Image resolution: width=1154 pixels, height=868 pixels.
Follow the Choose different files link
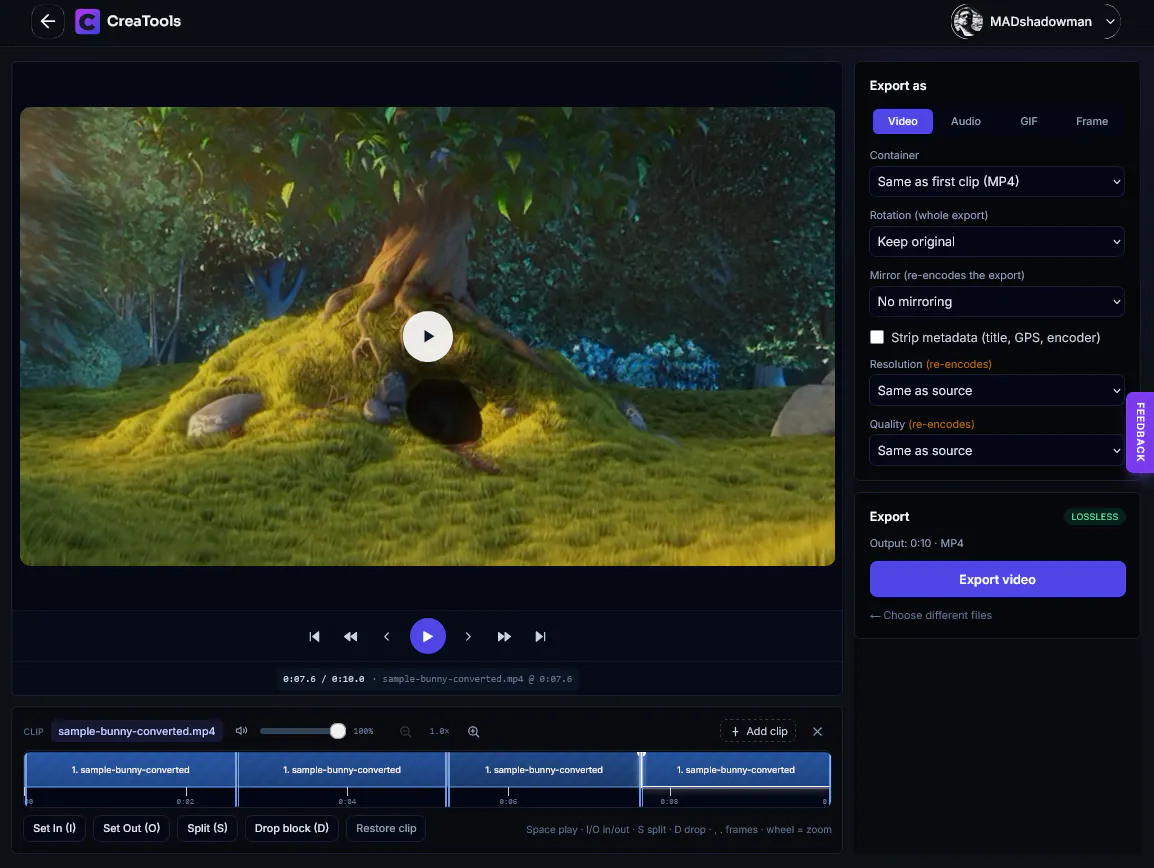tap(931, 615)
